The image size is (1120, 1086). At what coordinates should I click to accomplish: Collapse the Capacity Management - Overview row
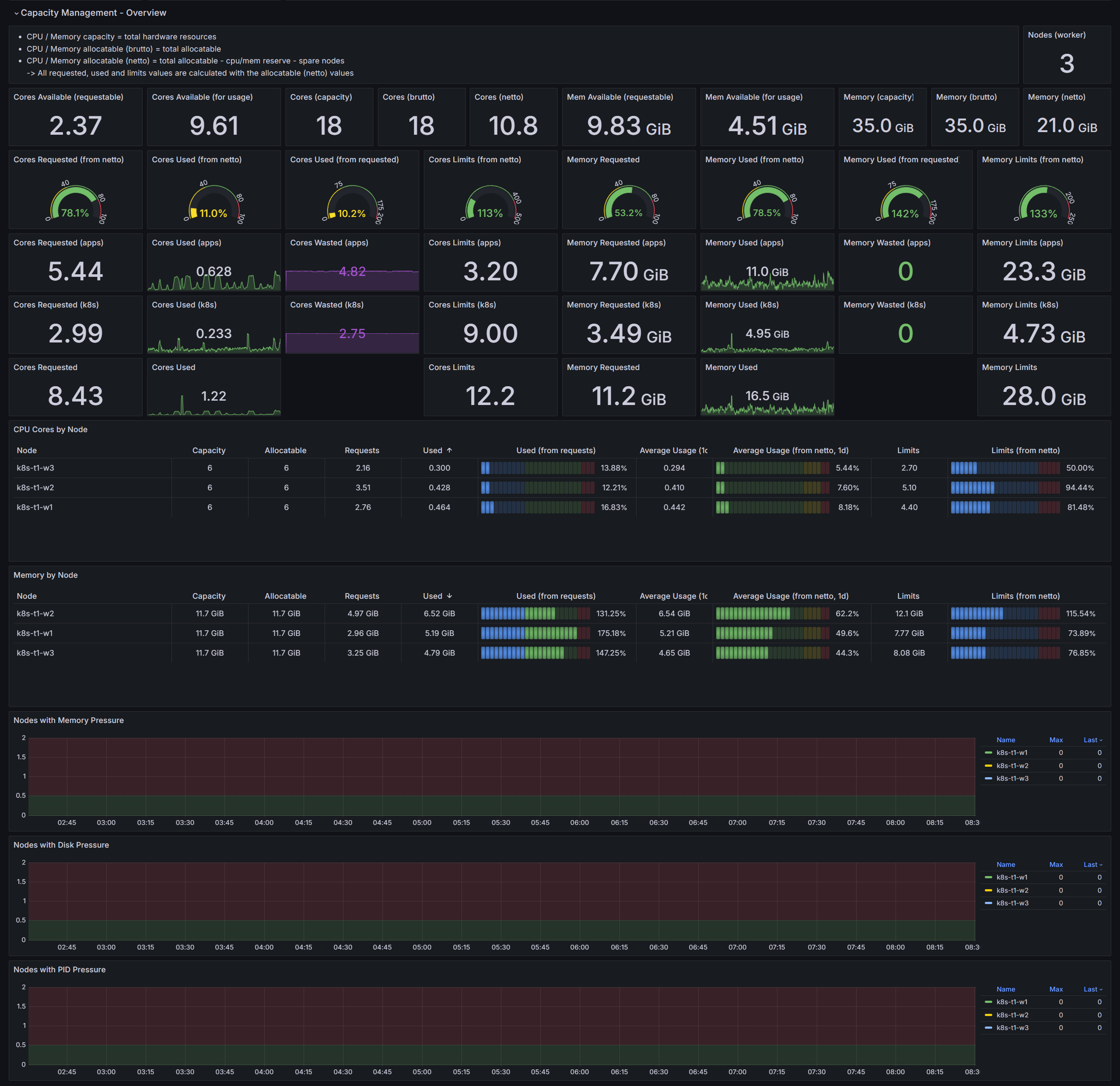(17, 13)
